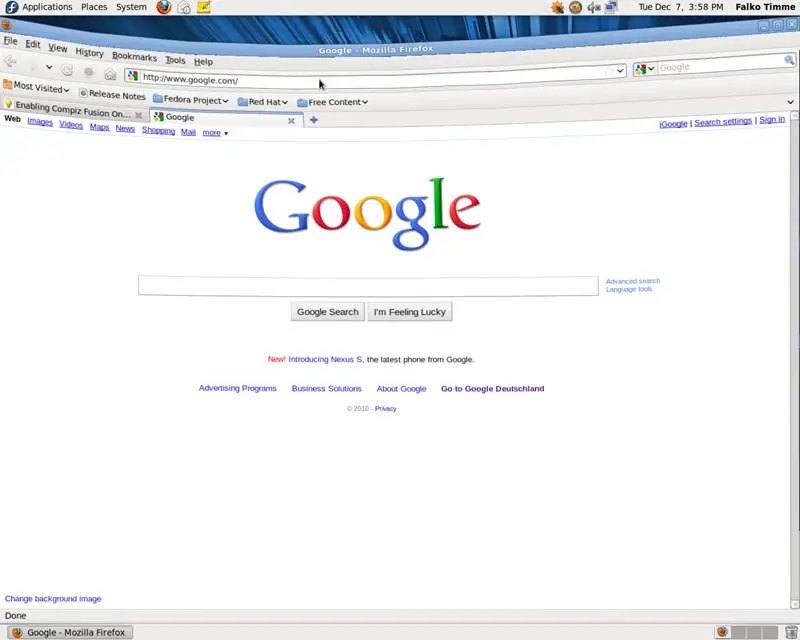Click the Videos link on Google
Image resolution: width=800 pixels, height=640 pixels.
[x=71, y=125]
